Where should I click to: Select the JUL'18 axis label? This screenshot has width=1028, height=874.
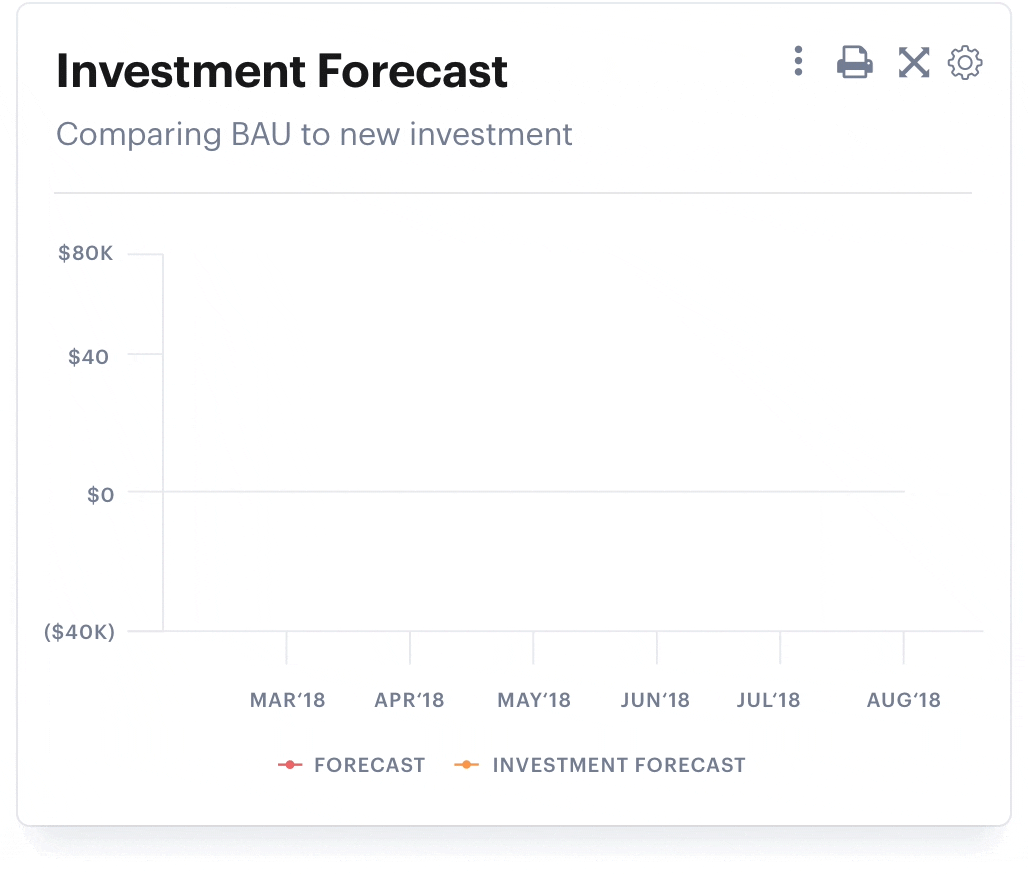[x=768, y=700]
